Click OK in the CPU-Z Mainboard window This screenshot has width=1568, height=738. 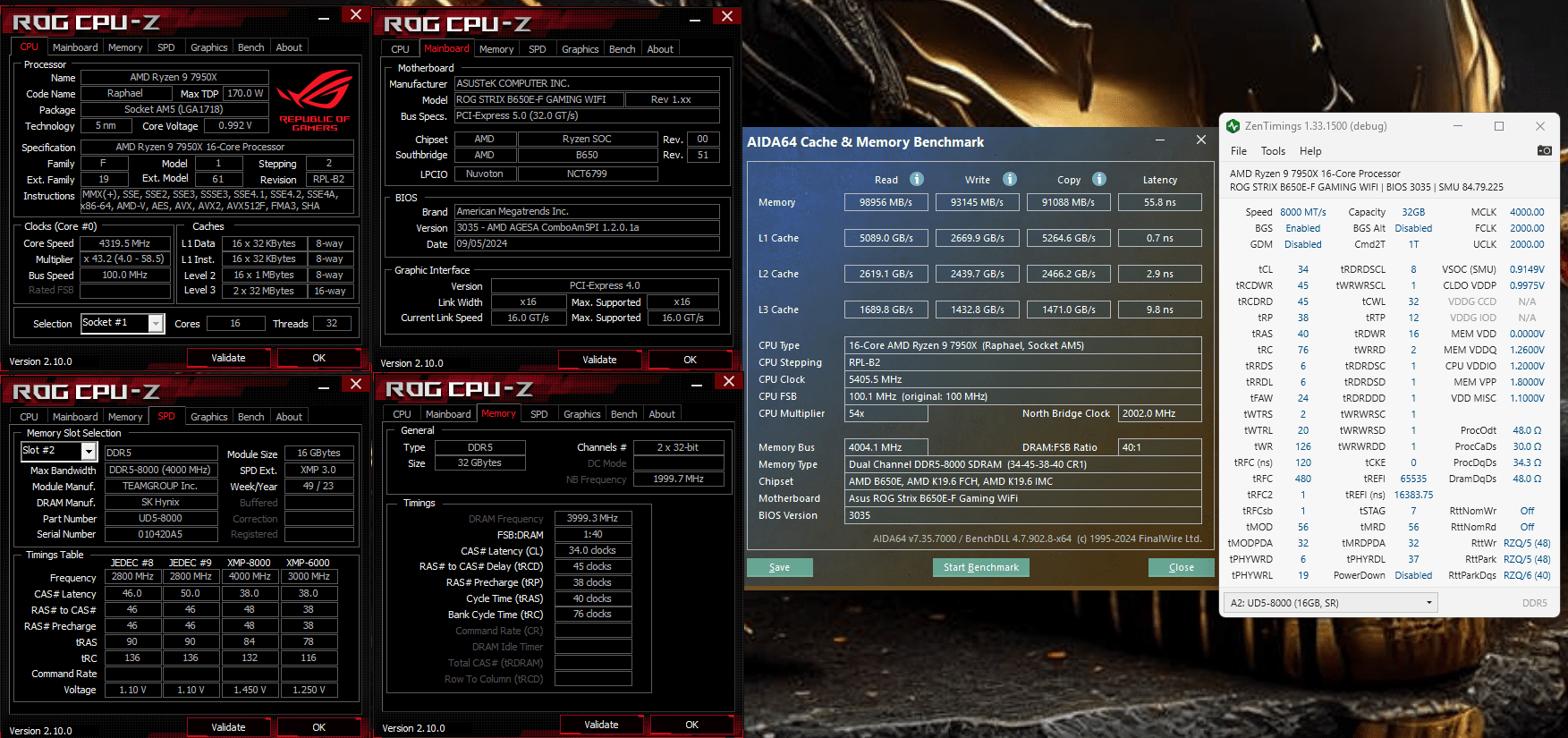click(690, 360)
